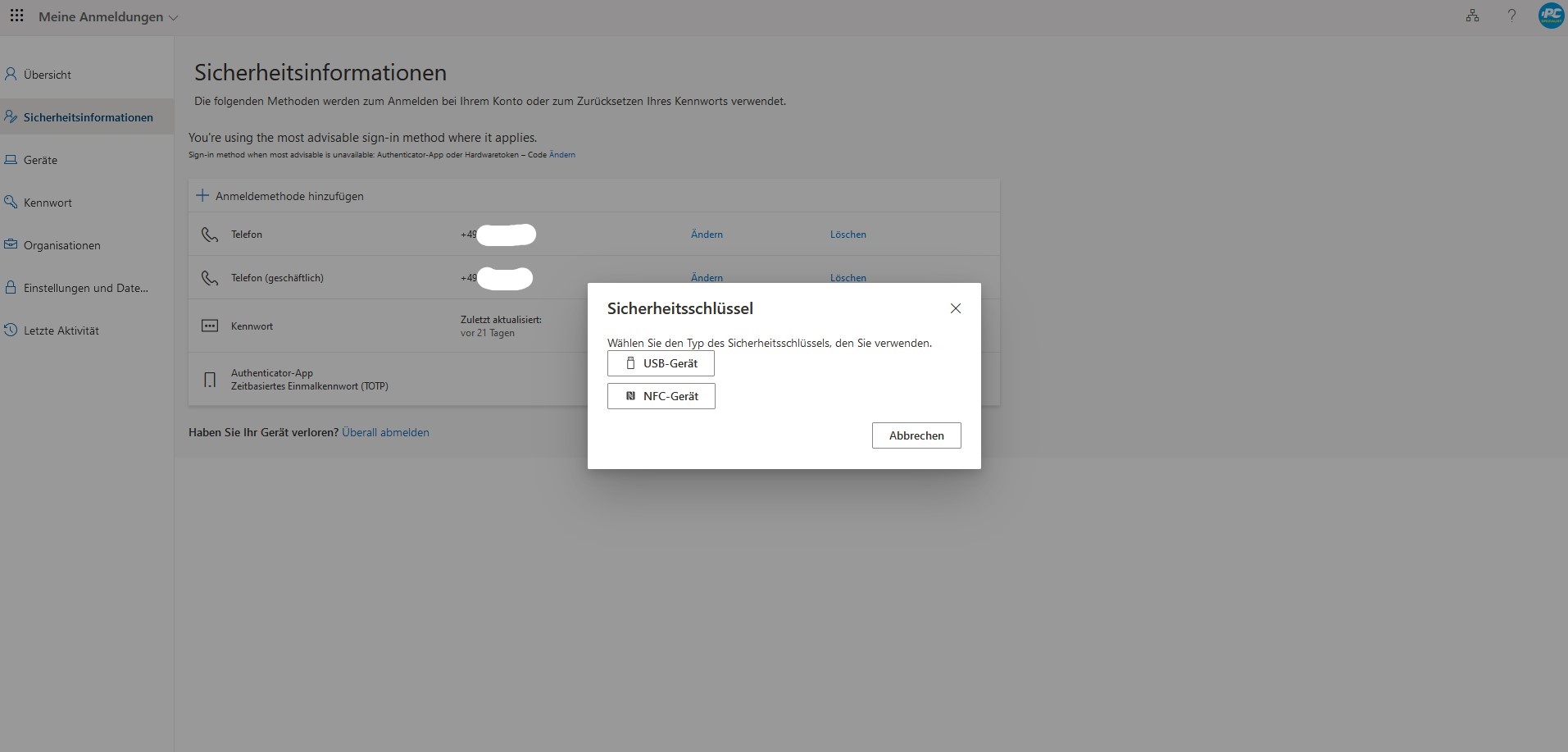
Task: Choose USB-Gerät security key type
Action: (x=661, y=363)
